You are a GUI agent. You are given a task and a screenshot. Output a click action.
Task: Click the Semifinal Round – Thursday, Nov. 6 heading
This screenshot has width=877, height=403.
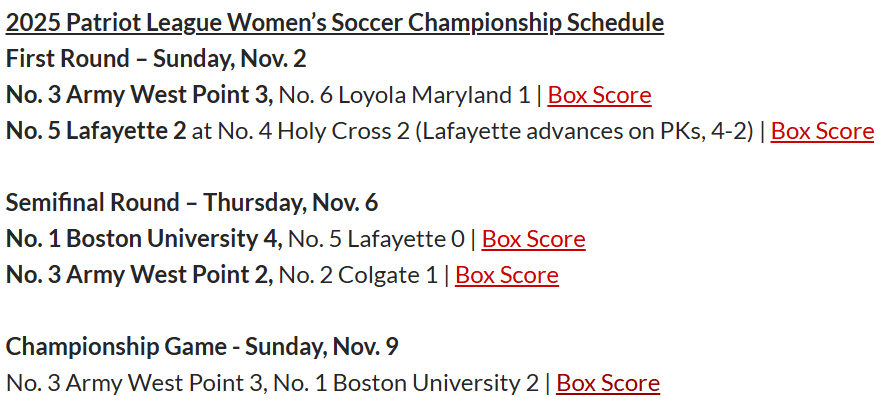pyautogui.click(x=191, y=203)
